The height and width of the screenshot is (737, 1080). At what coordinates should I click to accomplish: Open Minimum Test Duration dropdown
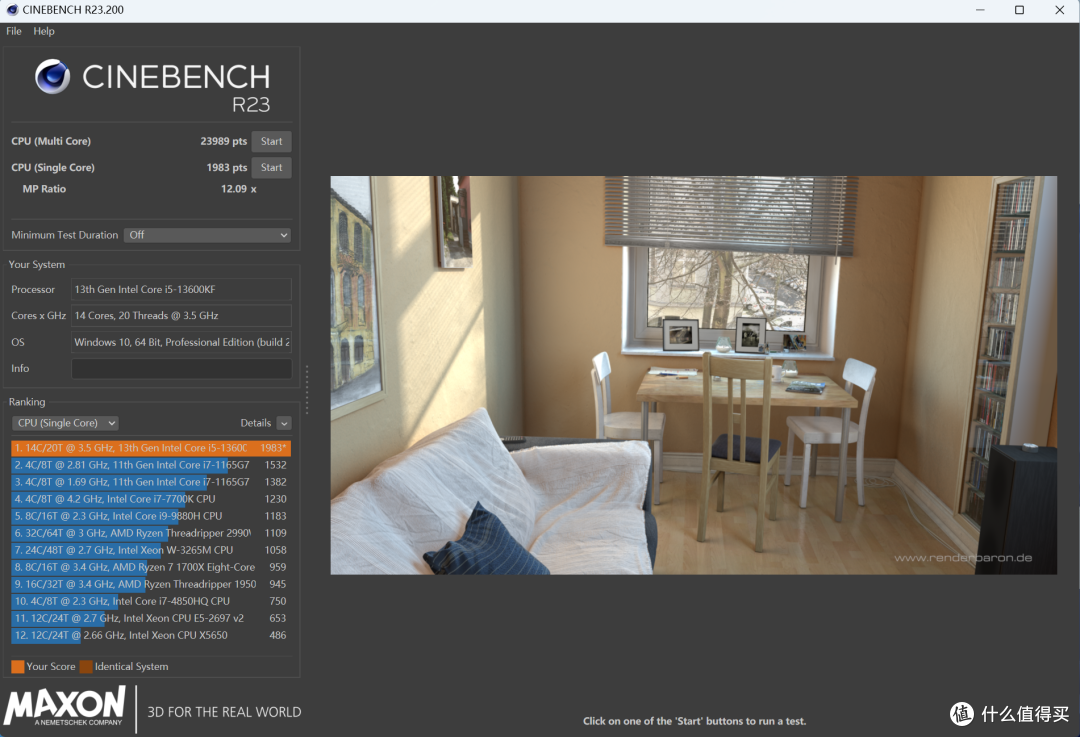207,235
